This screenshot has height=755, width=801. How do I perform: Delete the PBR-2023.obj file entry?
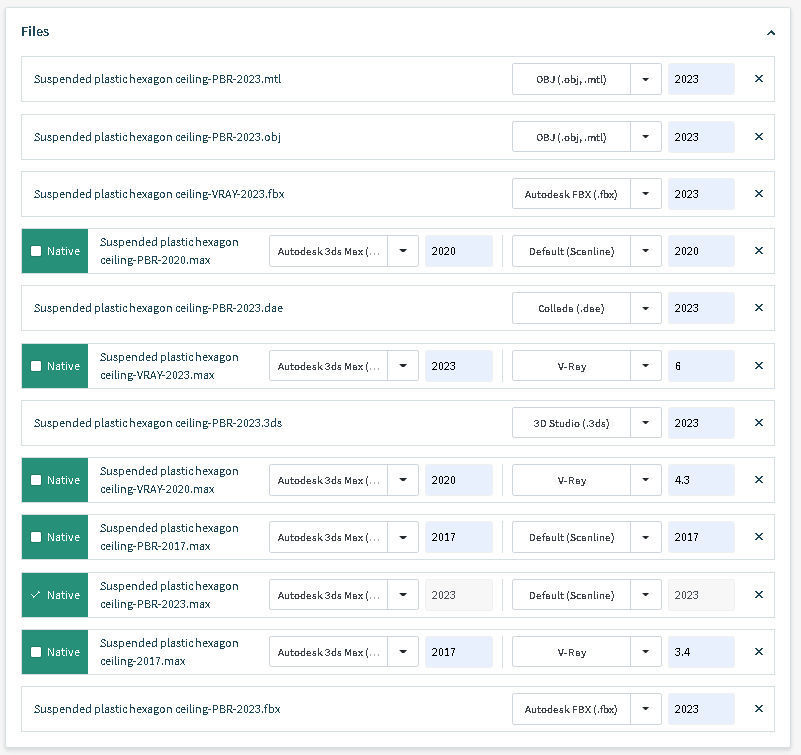pyautogui.click(x=758, y=137)
